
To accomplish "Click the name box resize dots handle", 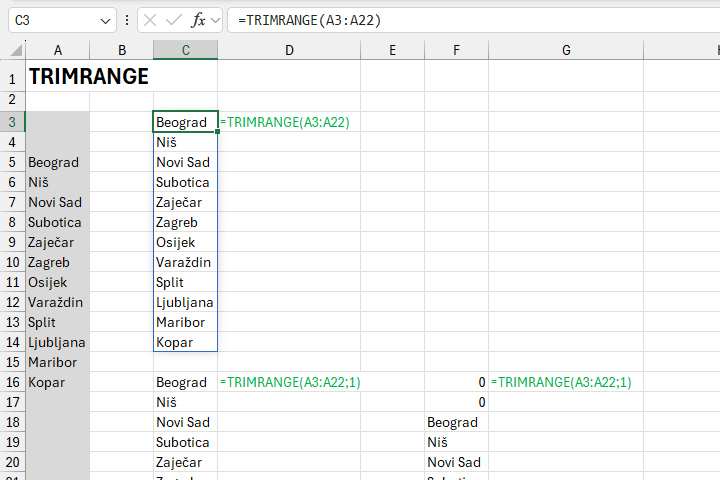I will click(x=127, y=20).
